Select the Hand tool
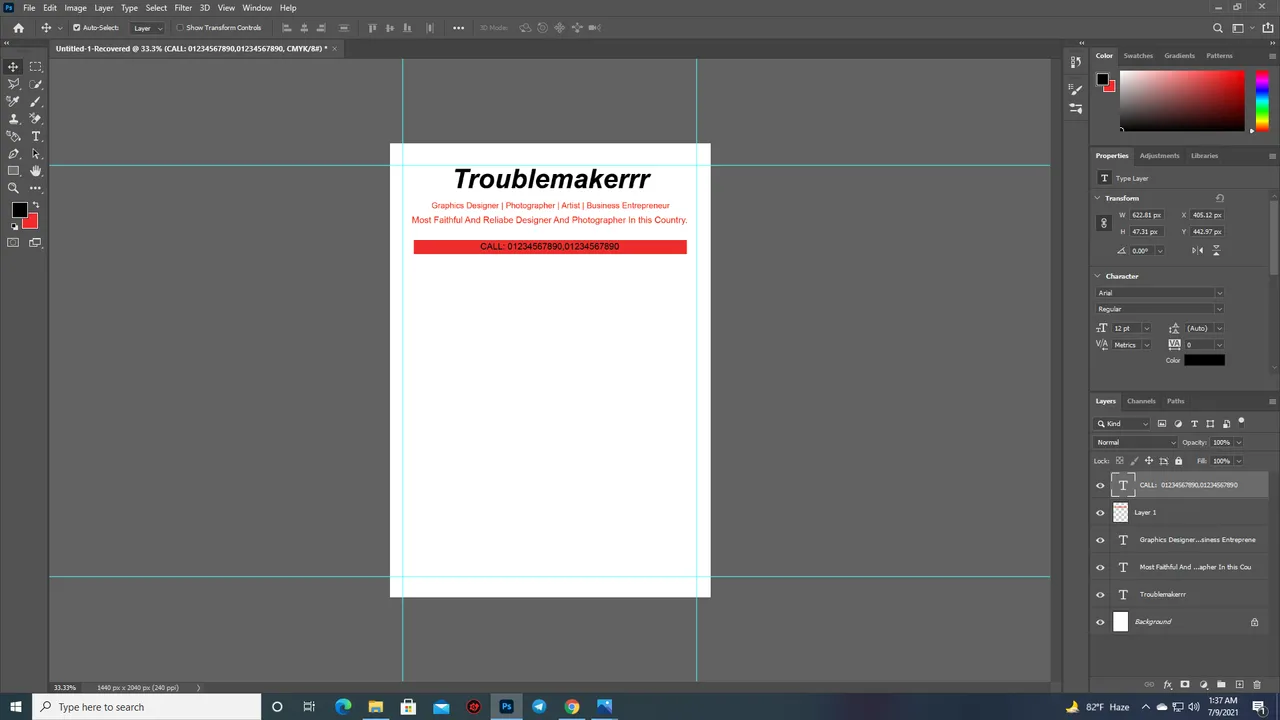 [x=36, y=171]
